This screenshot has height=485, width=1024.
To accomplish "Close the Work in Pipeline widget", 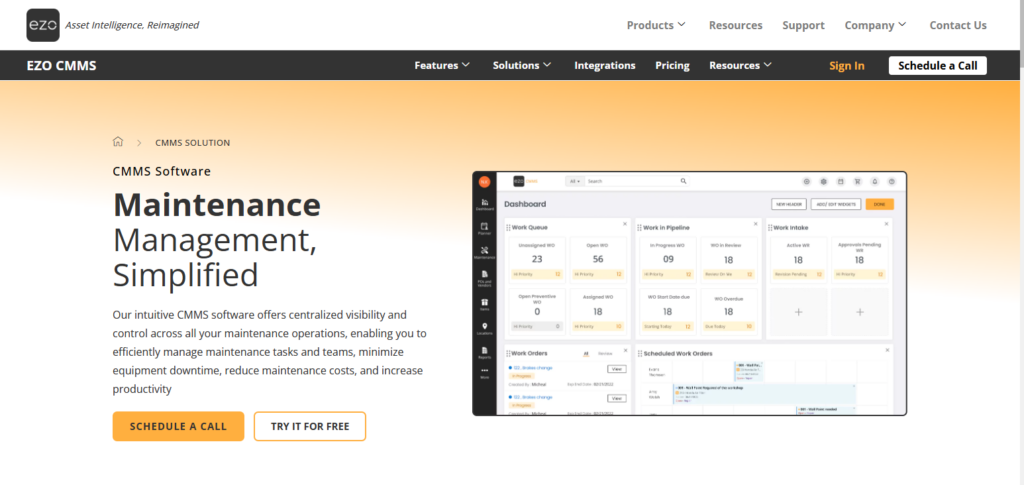I will pos(756,224).
